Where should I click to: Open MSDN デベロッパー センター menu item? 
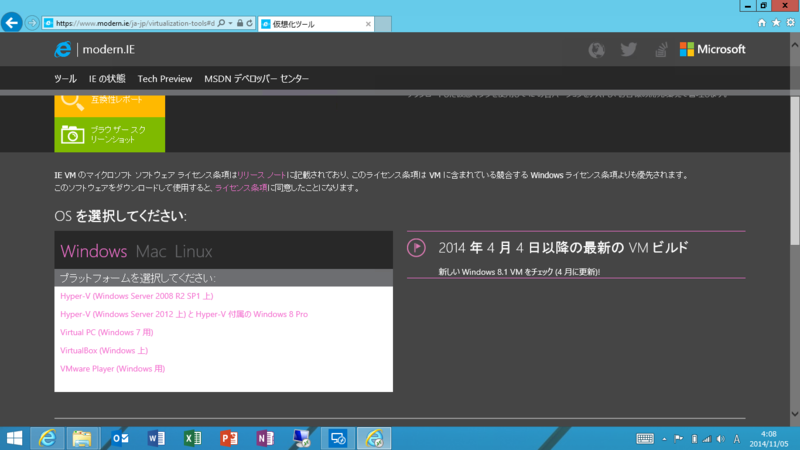tap(257, 79)
